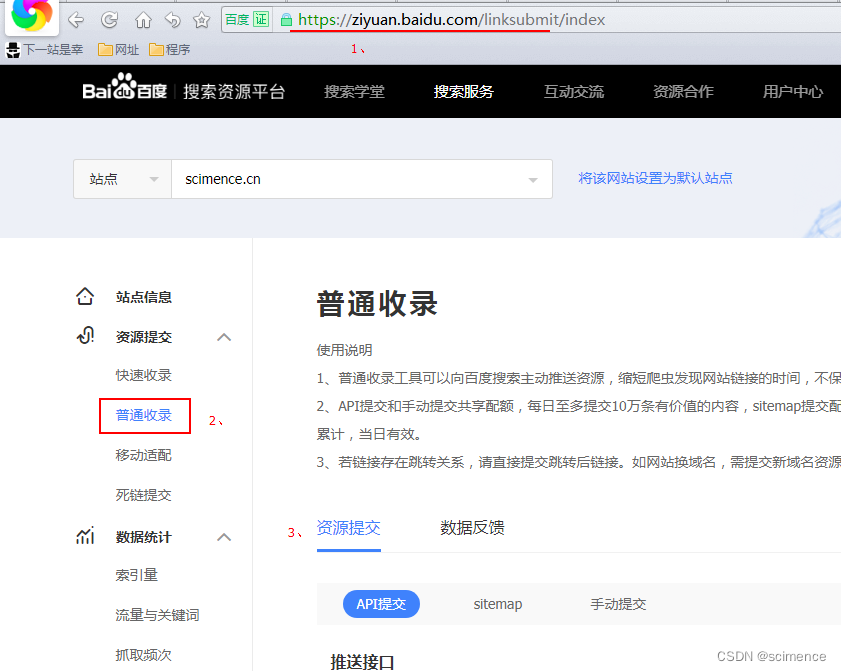Click the green 百度 证 certificate badge
841x671 pixels.
247,20
